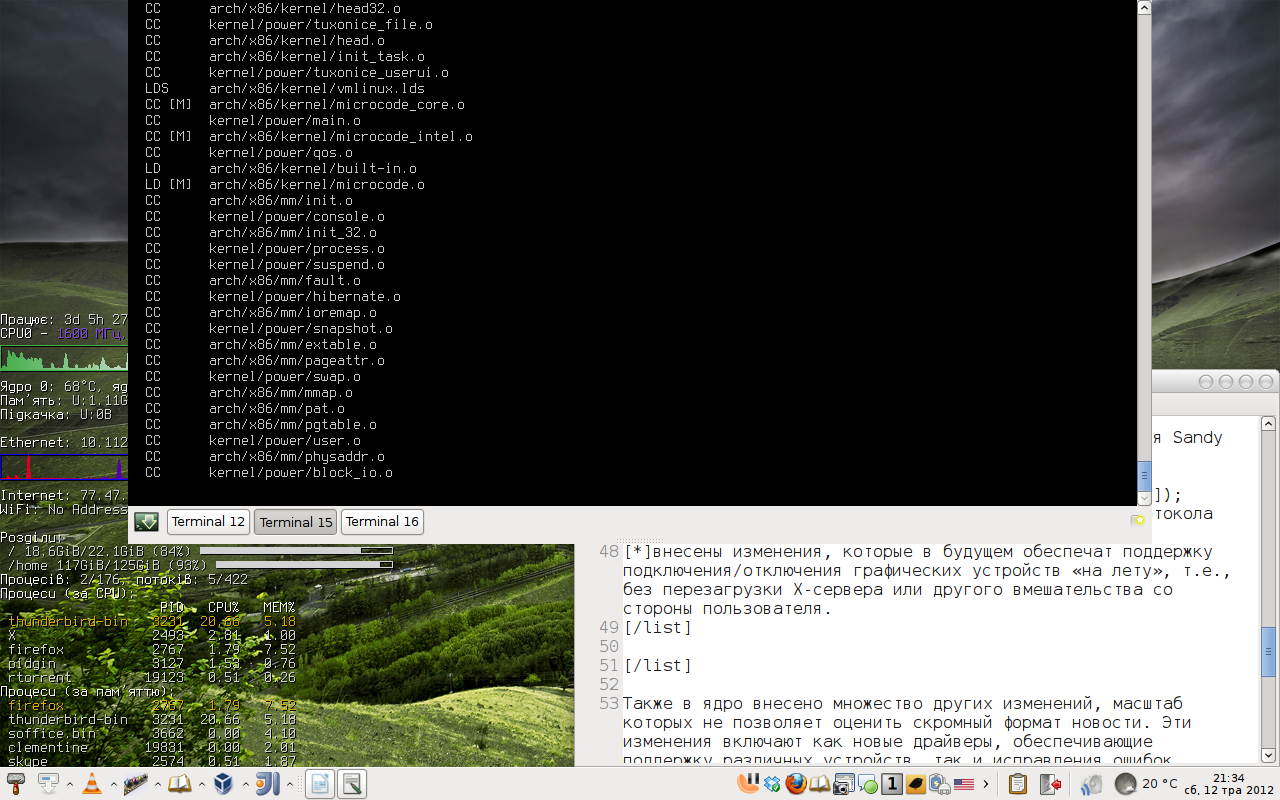Click the chat status tray icon
The image size is (1280, 800).
[867, 784]
